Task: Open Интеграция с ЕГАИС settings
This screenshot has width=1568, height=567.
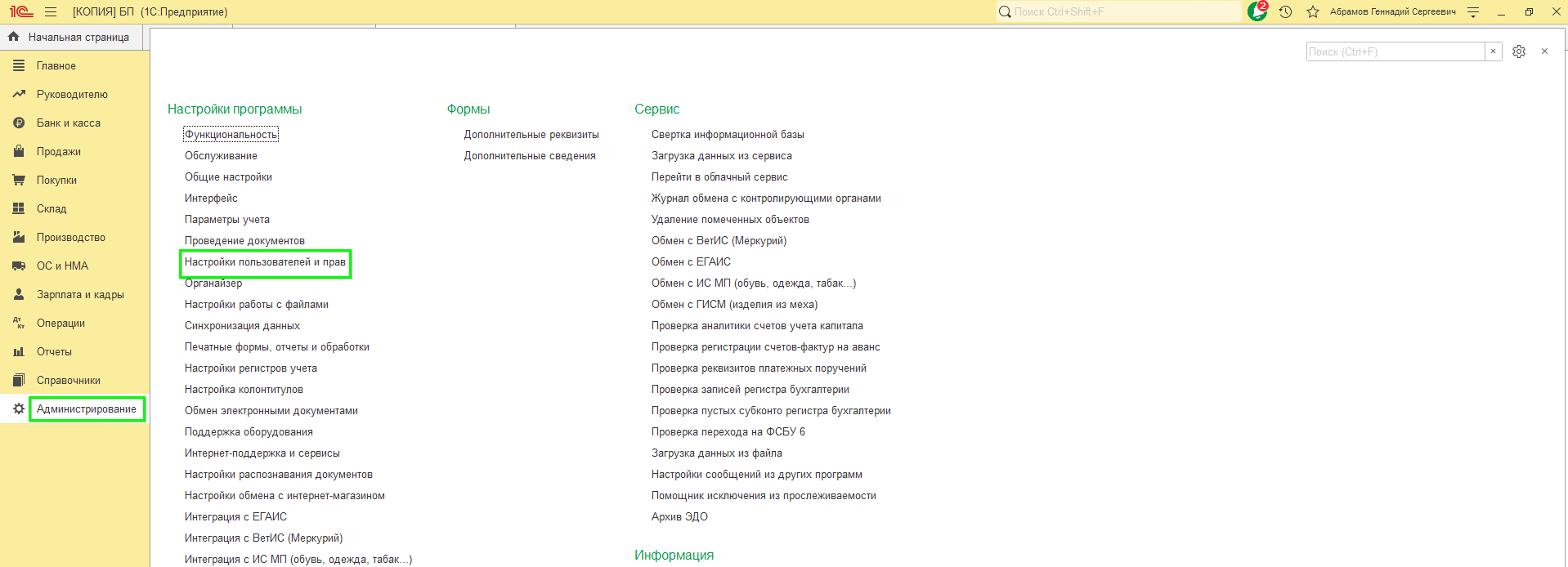Action: tap(235, 516)
